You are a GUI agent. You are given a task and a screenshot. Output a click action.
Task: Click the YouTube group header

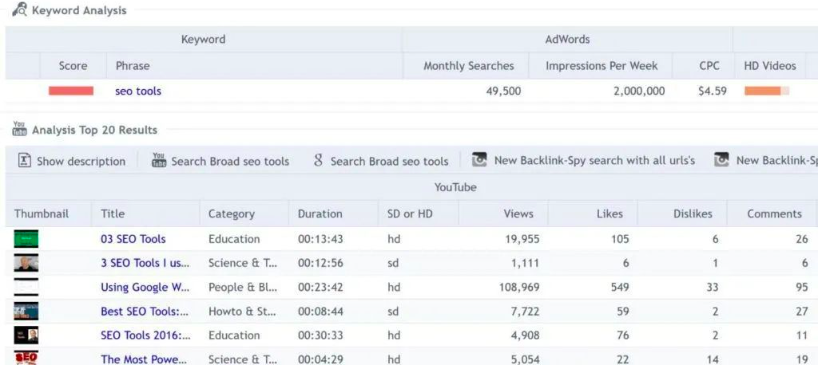[x=455, y=187]
